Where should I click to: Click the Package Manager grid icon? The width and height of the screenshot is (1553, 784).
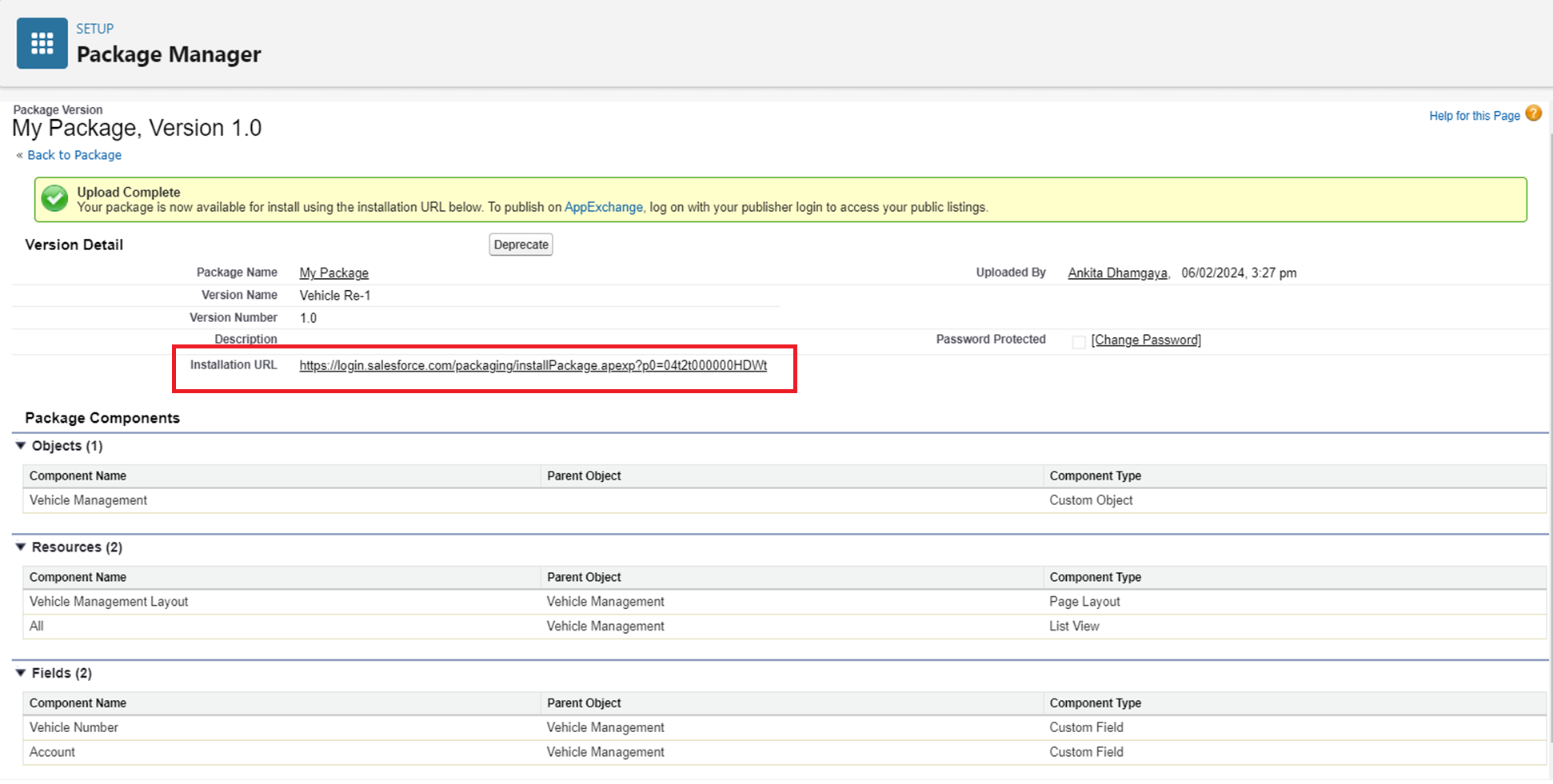point(42,43)
